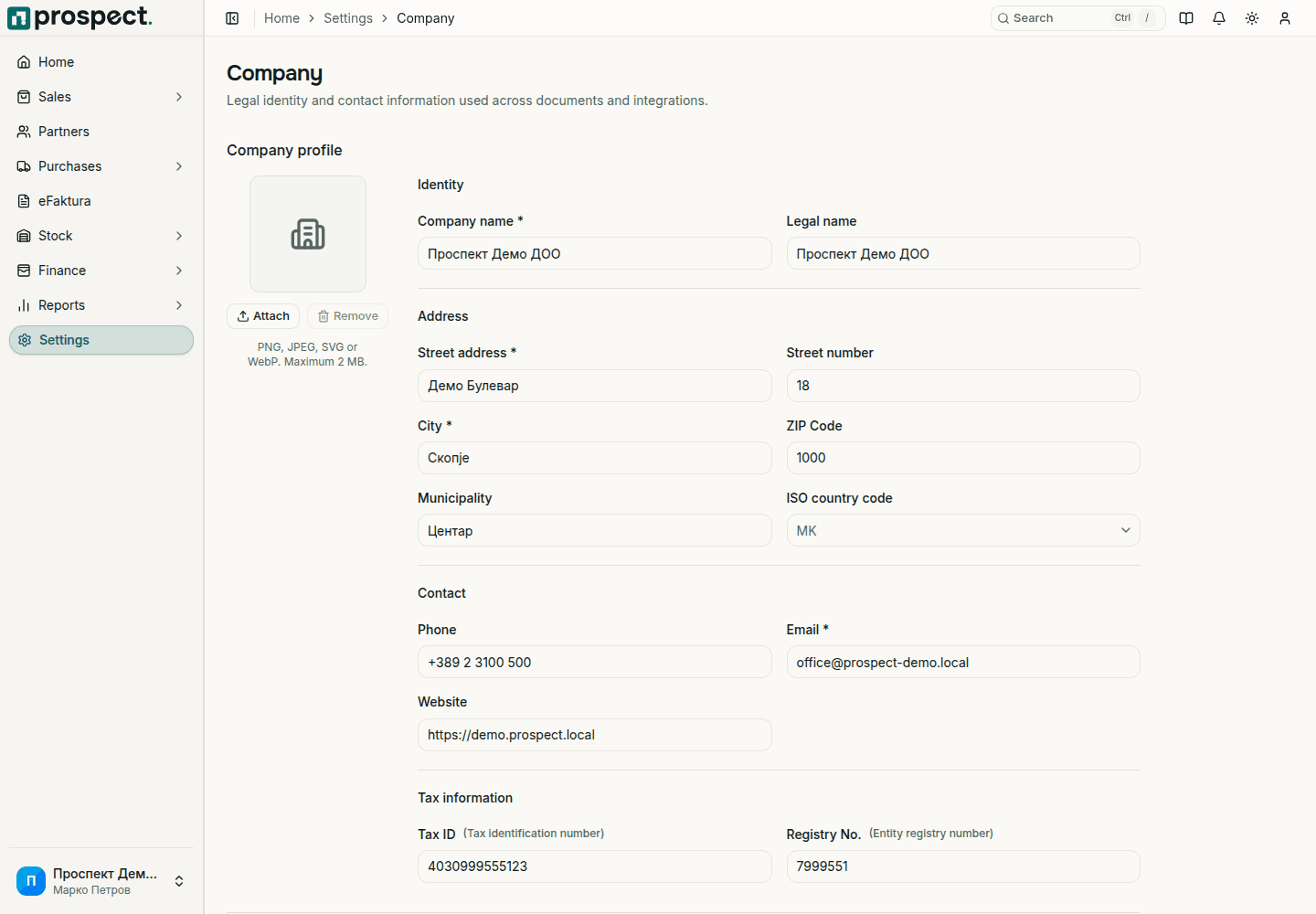The height and width of the screenshot is (914, 1316).
Task: Open Partners in the sidebar
Action: (x=101, y=132)
